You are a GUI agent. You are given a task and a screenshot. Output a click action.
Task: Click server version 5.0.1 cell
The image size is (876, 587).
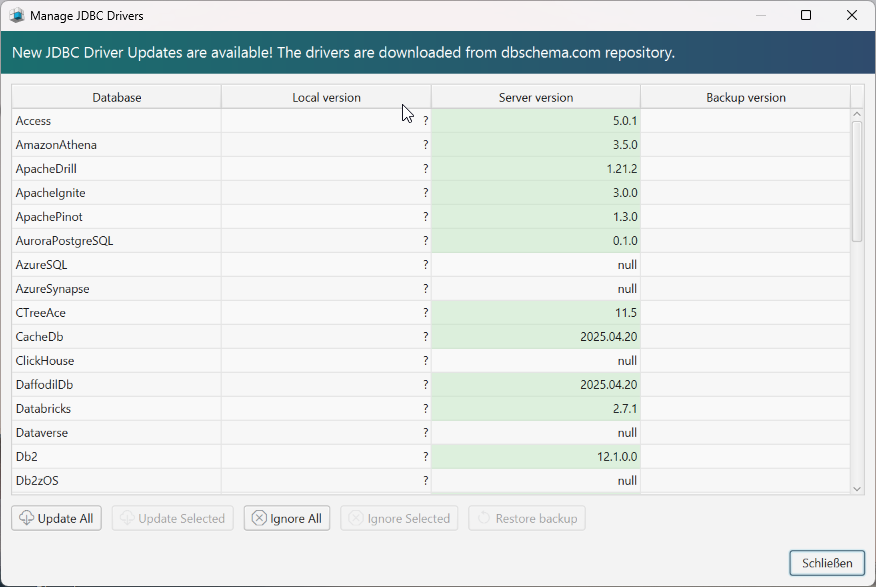tap(536, 121)
